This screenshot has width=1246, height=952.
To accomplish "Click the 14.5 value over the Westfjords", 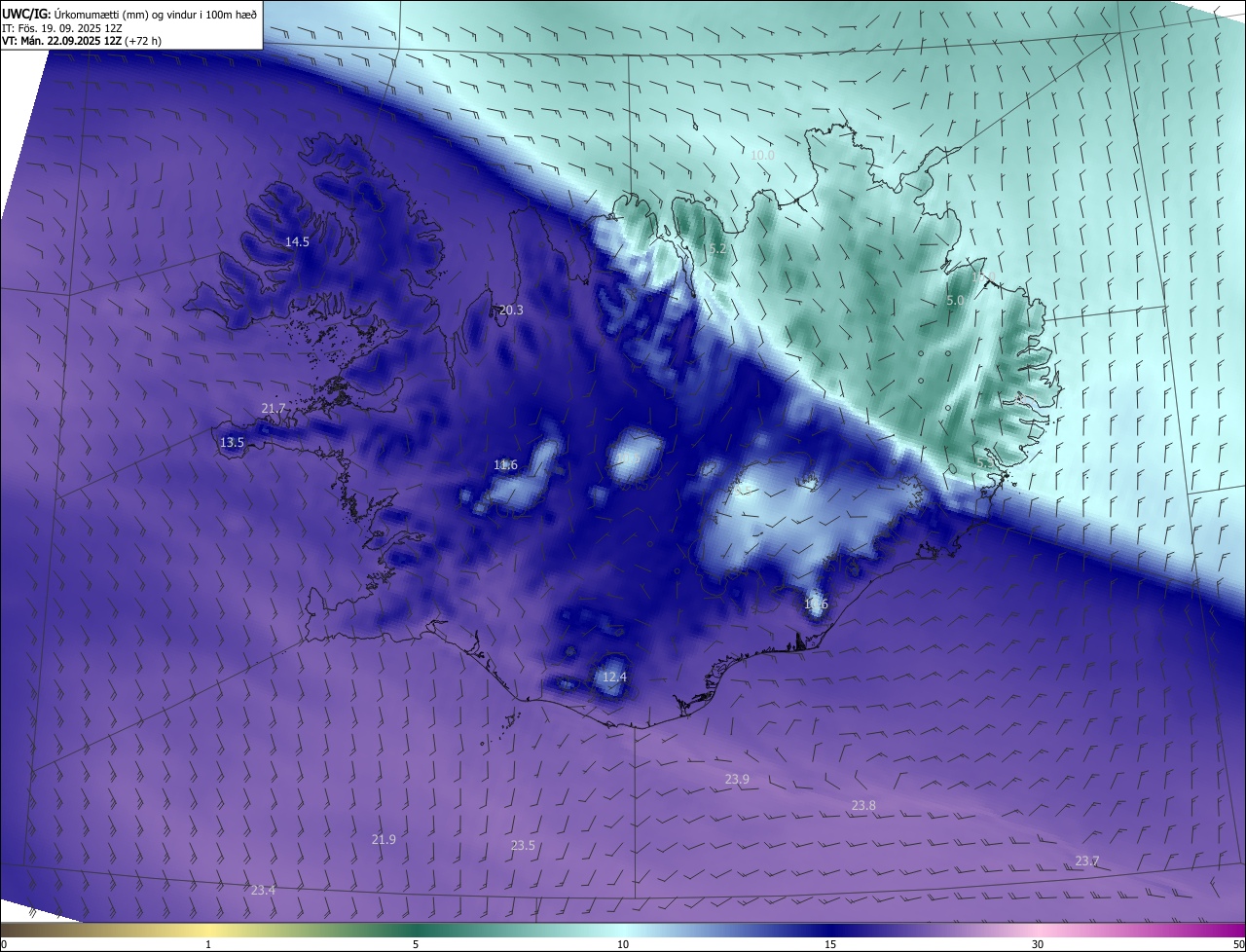I will pos(297,241).
